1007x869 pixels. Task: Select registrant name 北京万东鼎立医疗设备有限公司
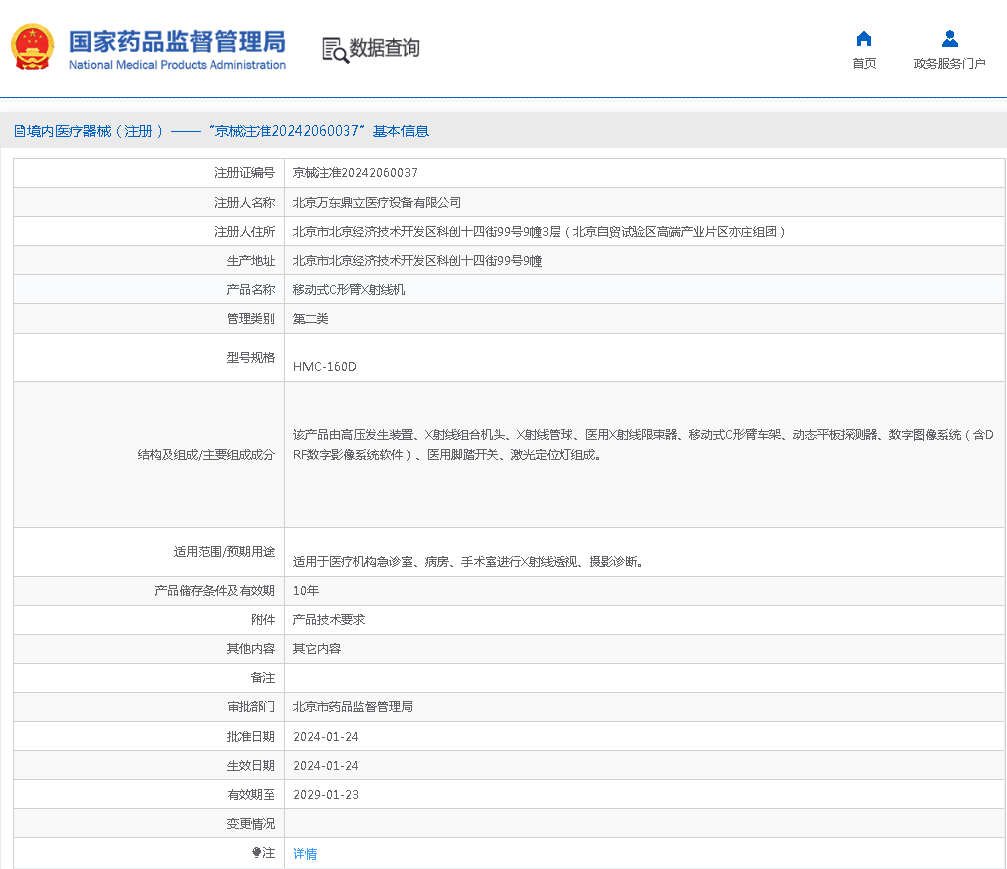[x=376, y=202]
